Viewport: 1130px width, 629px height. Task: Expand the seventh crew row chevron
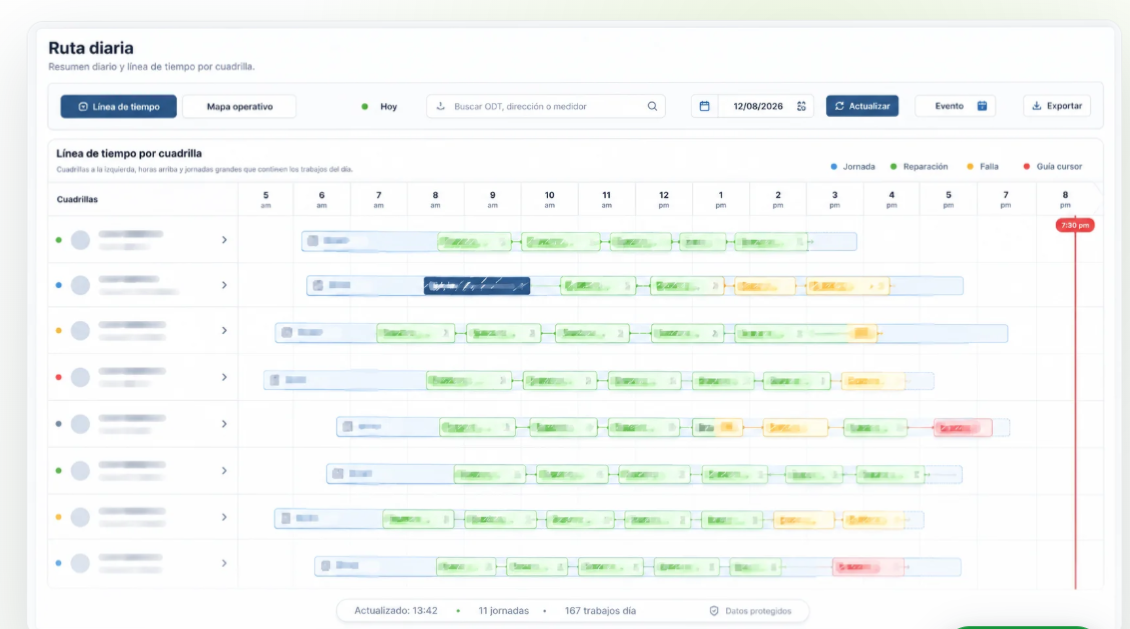(x=224, y=517)
